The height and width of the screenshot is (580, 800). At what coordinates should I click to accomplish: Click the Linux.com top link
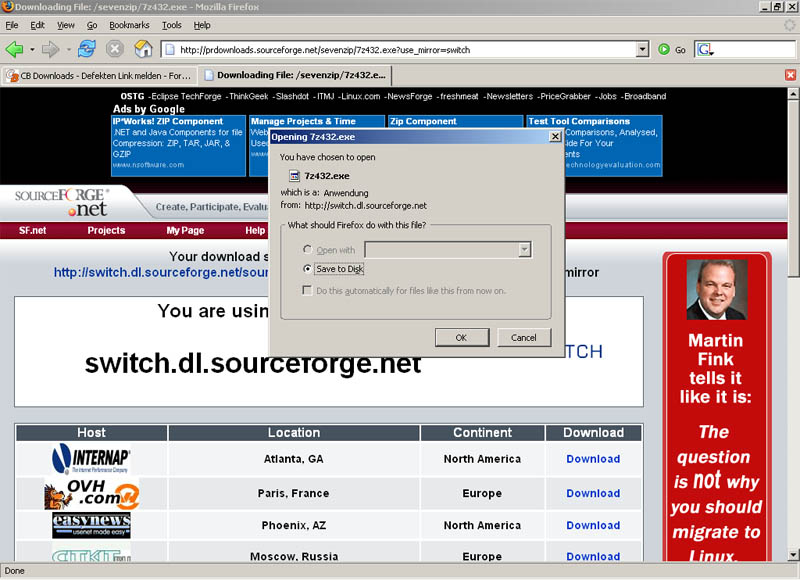coord(361,96)
